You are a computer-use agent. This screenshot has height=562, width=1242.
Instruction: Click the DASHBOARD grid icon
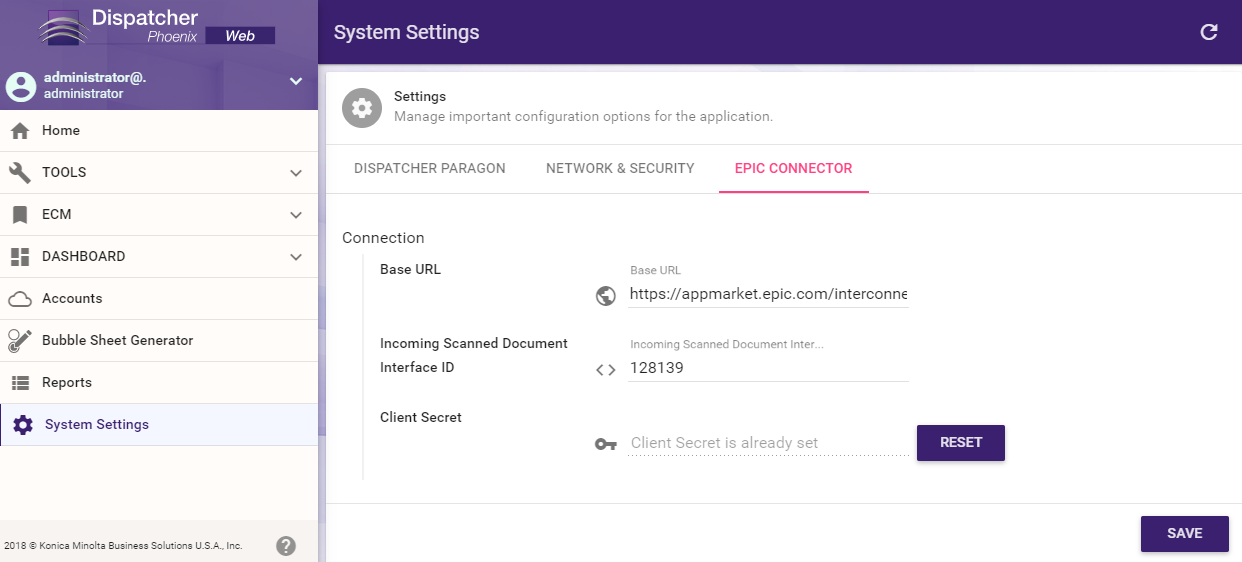coord(20,257)
